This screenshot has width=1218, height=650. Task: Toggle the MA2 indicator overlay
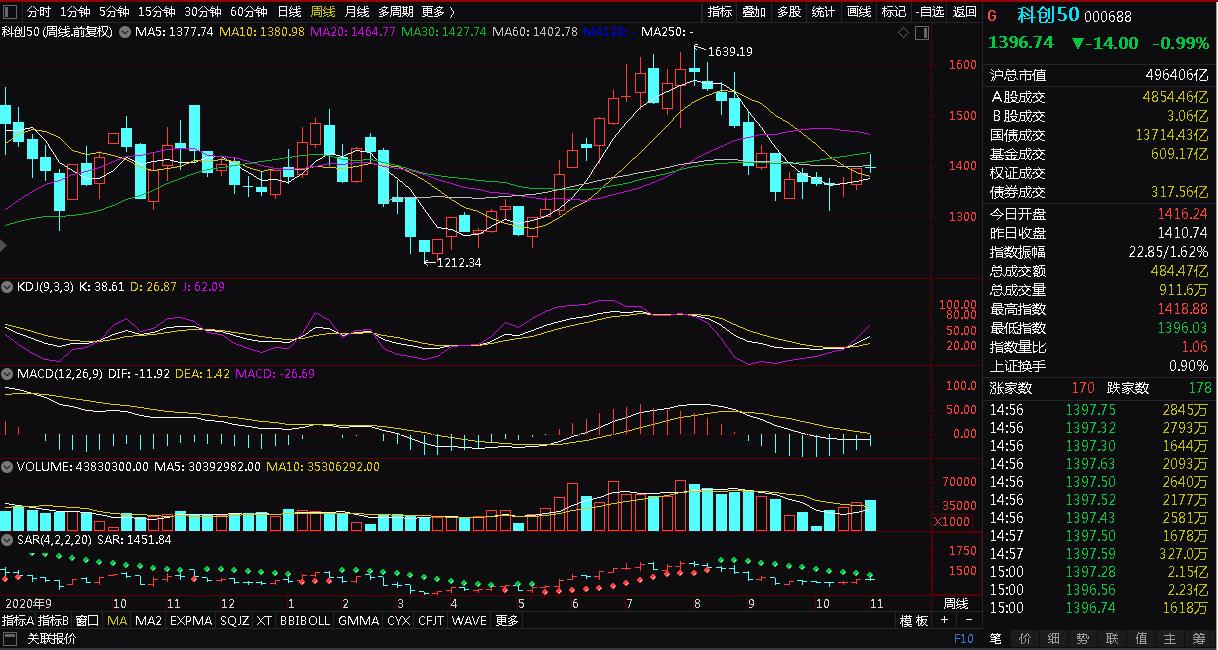pyautogui.click(x=148, y=621)
